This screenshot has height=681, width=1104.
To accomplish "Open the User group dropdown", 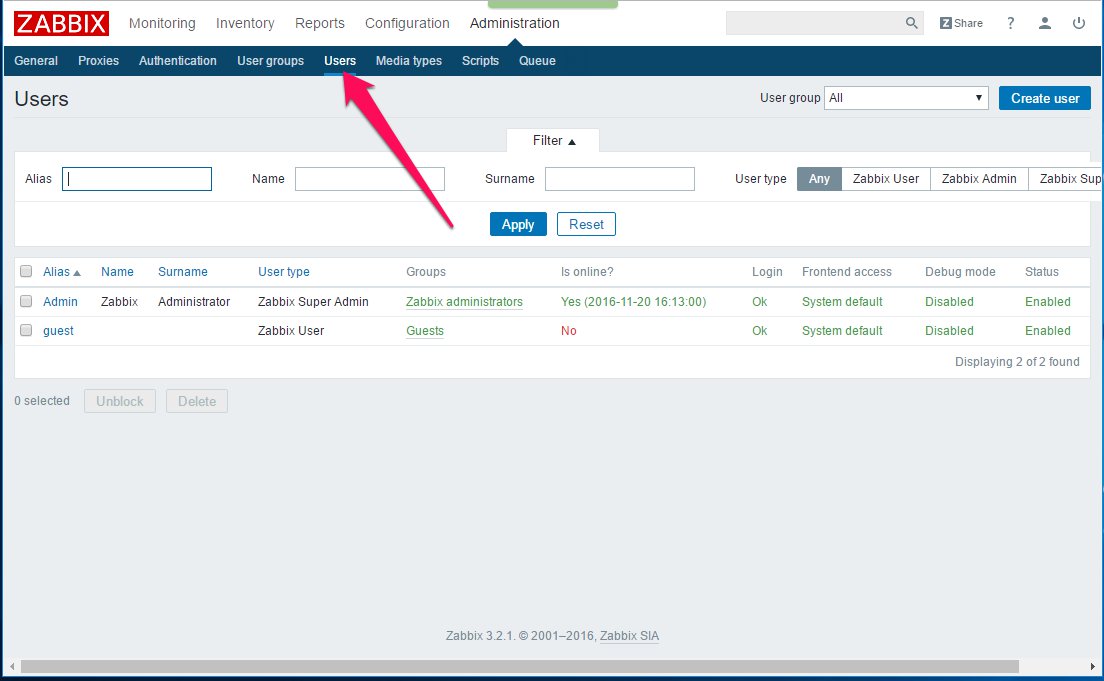I will pos(906,98).
